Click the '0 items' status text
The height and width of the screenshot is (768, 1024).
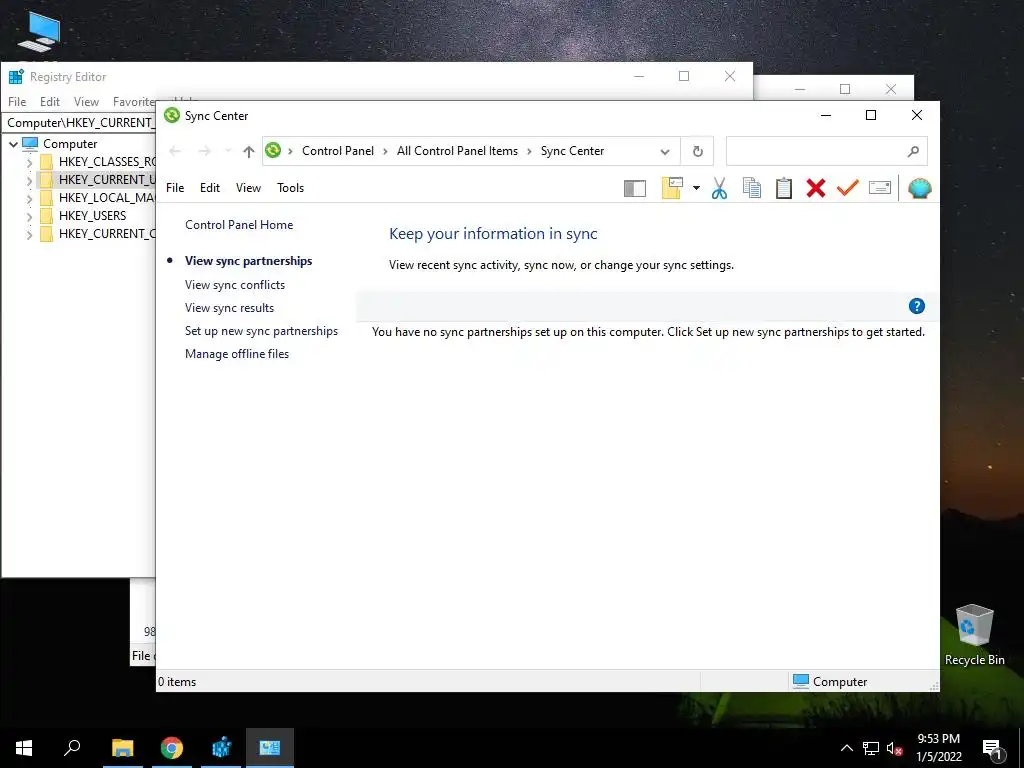[177, 682]
